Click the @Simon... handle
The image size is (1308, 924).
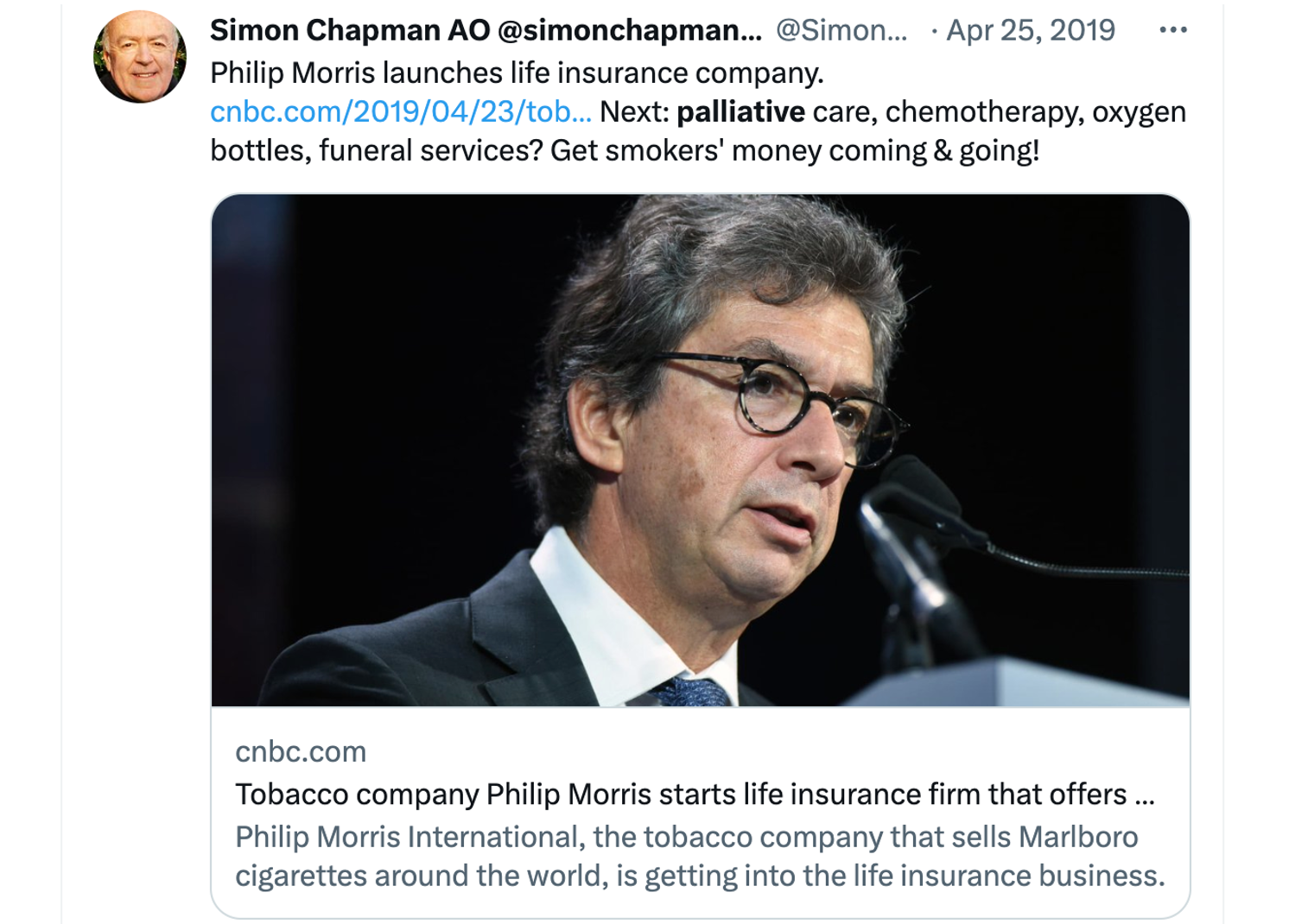click(841, 30)
